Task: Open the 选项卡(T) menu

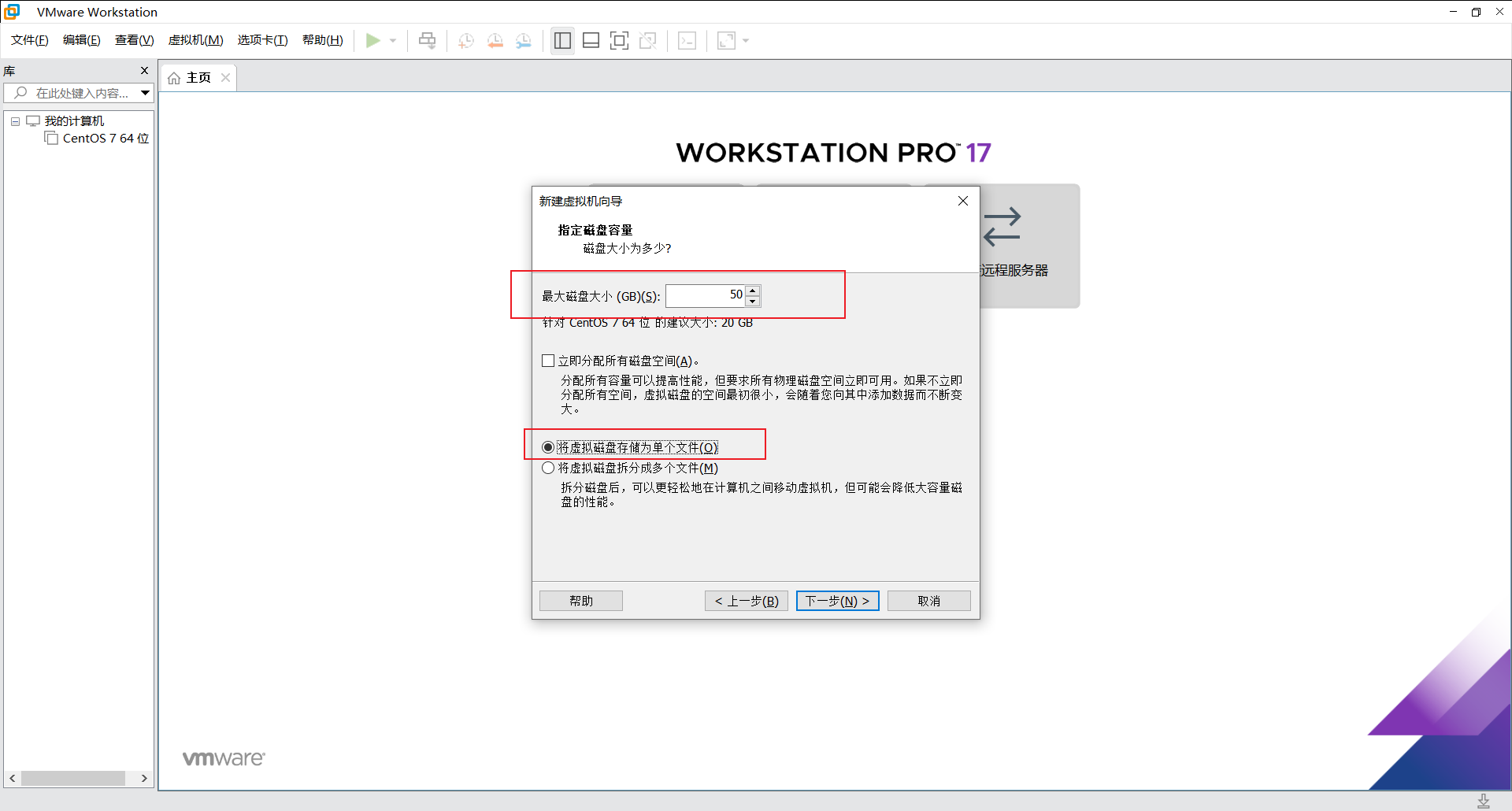Action: coord(263,40)
